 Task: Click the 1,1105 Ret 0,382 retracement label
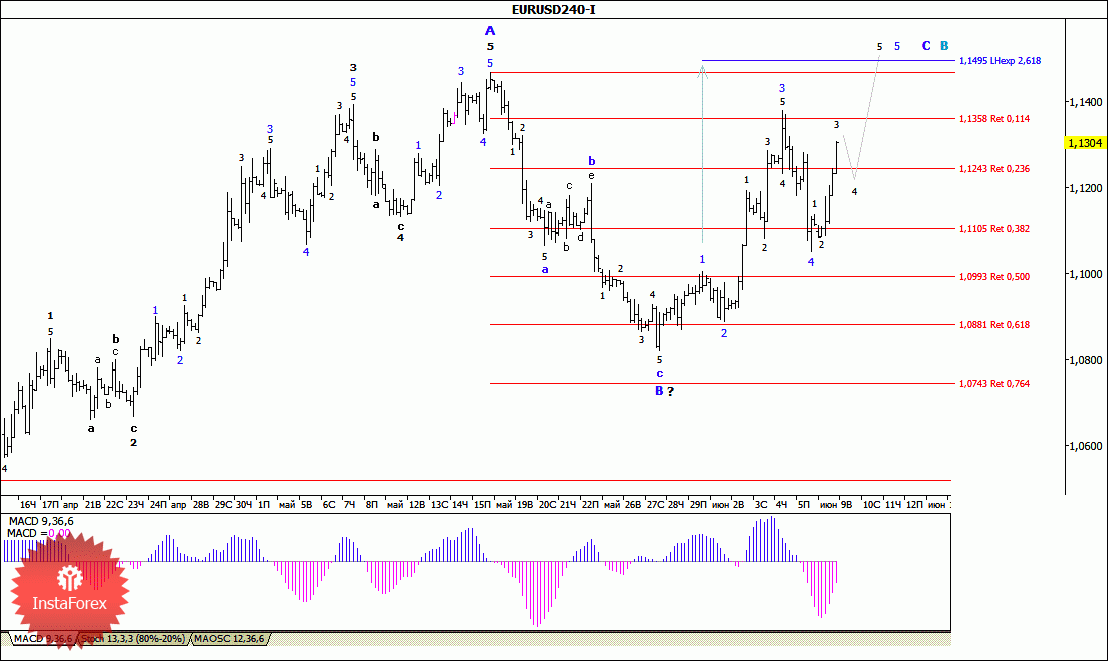pyautogui.click(x=994, y=229)
